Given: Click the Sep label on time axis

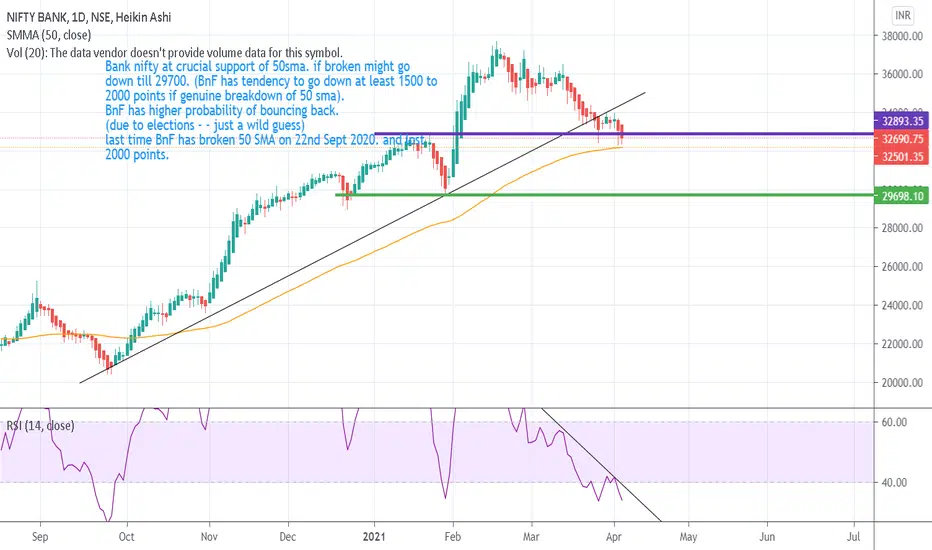Looking at the screenshot, I should point(40,537).
